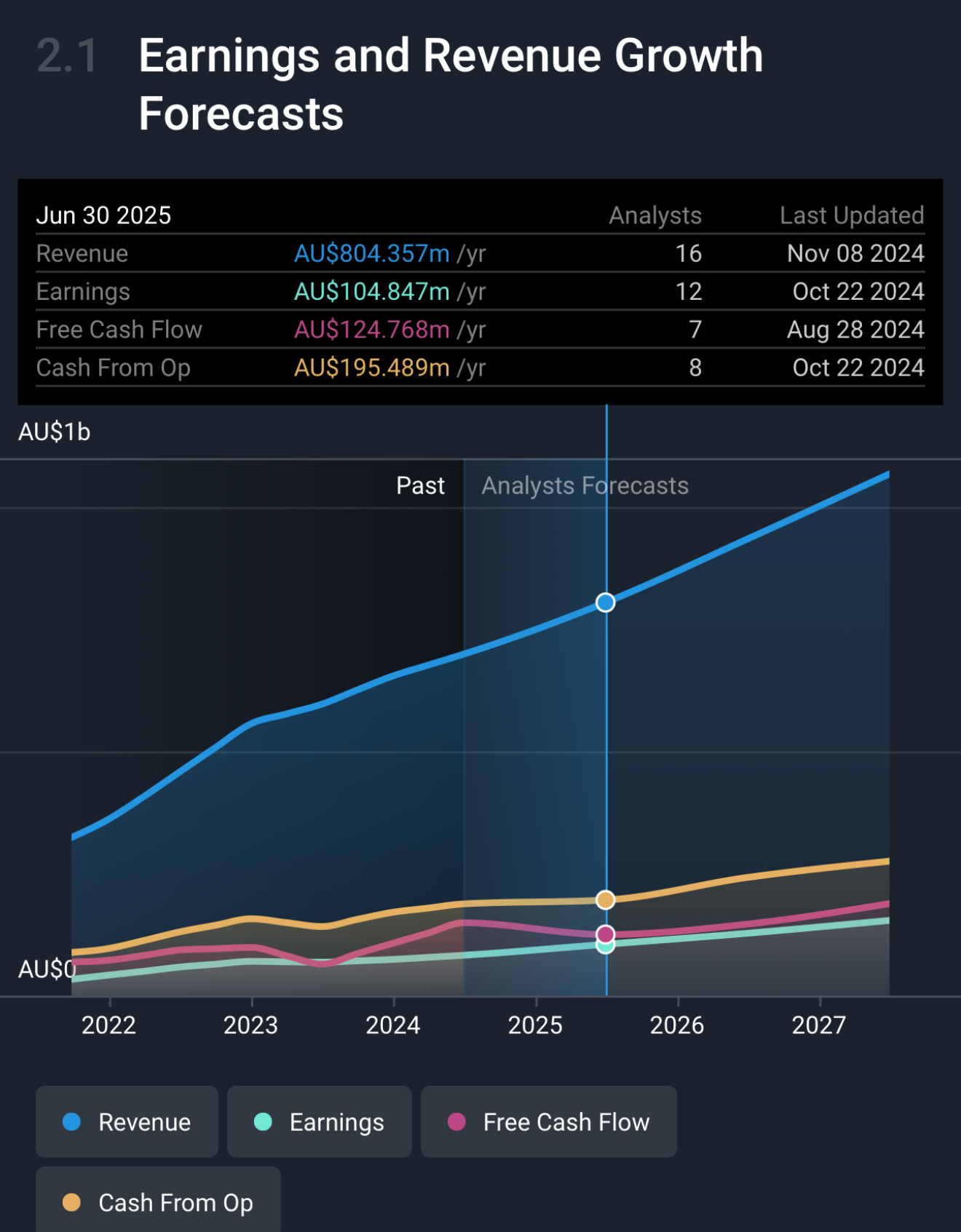
Task: Select the 2022 x-axis label
Action: pos(108,1025)
